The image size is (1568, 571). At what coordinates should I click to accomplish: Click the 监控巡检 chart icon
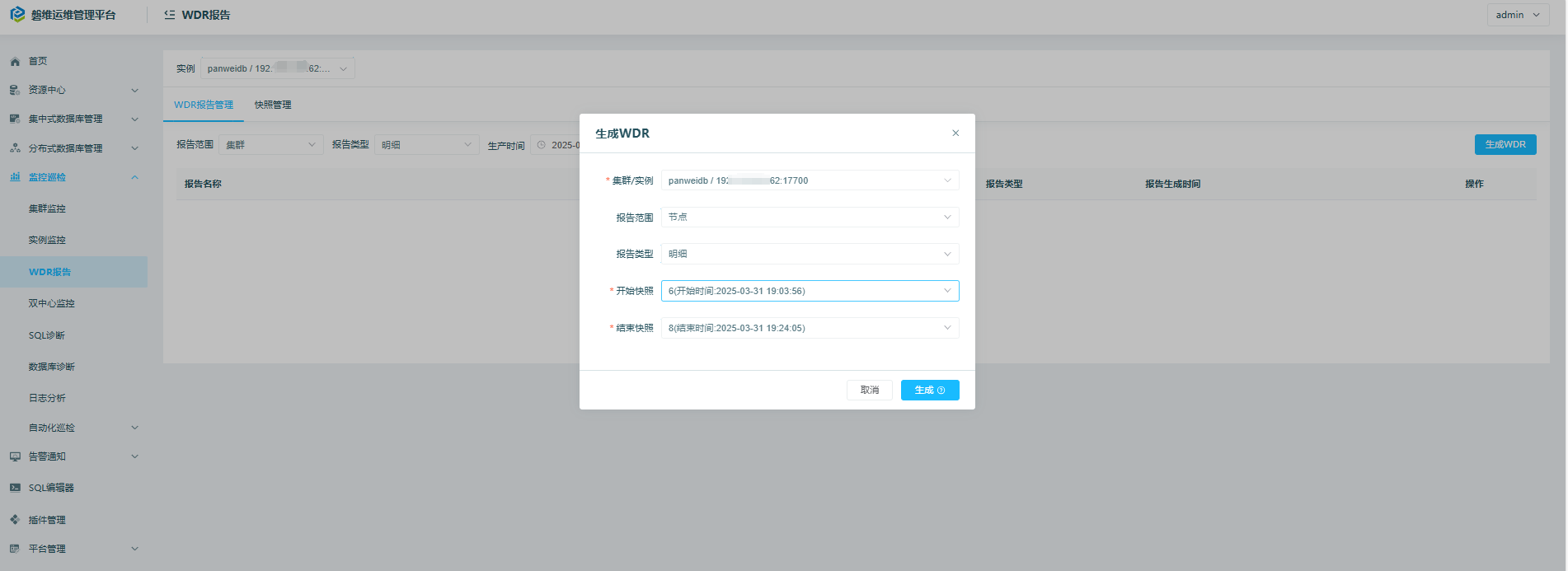tap(15, 177)
